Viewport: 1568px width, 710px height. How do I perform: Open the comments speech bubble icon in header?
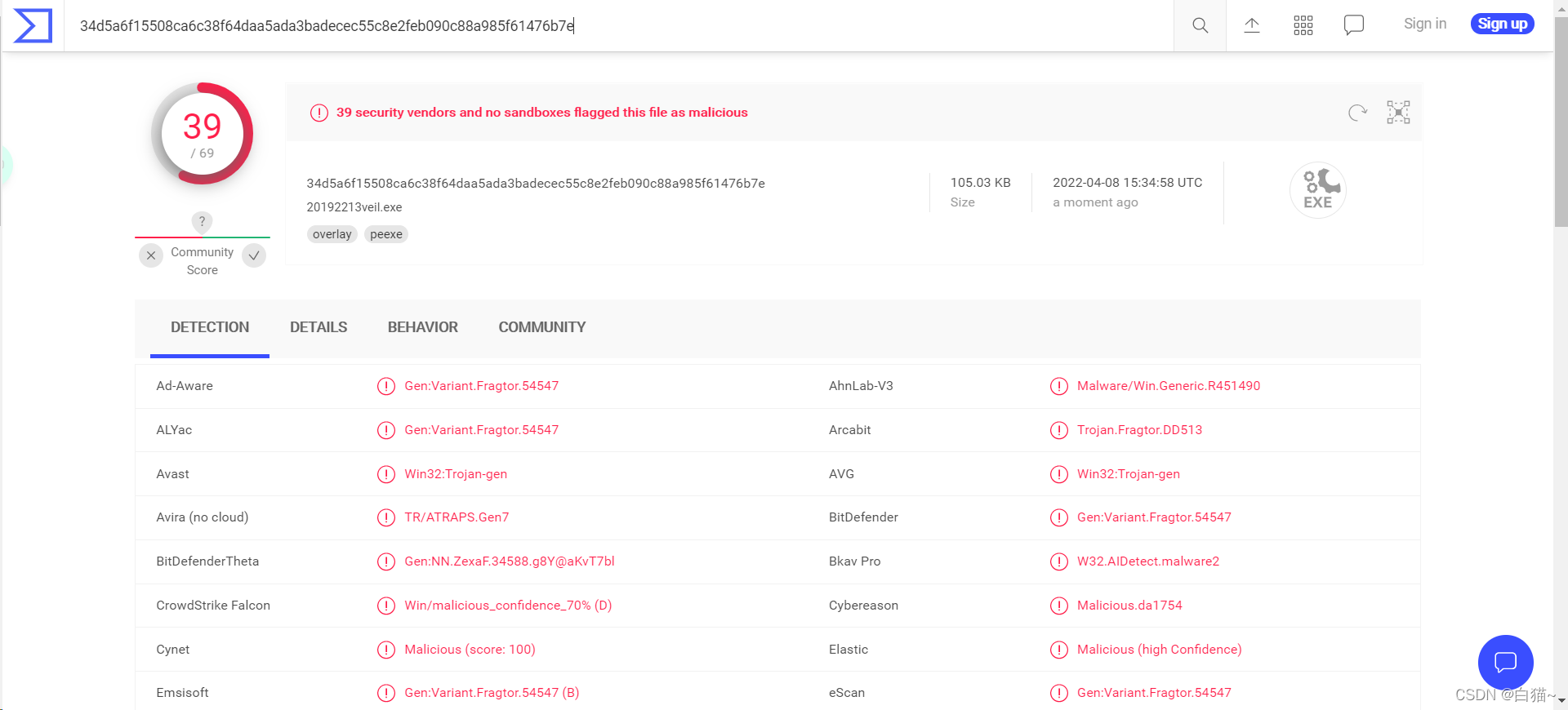(x=1354, y=25)
